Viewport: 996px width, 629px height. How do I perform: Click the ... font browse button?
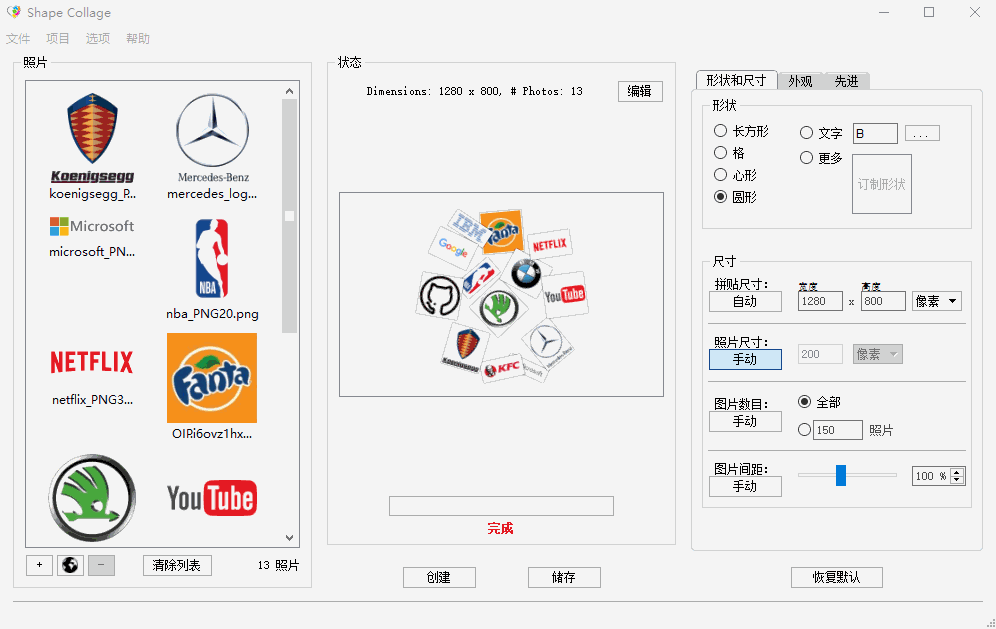tap(922, 133)
